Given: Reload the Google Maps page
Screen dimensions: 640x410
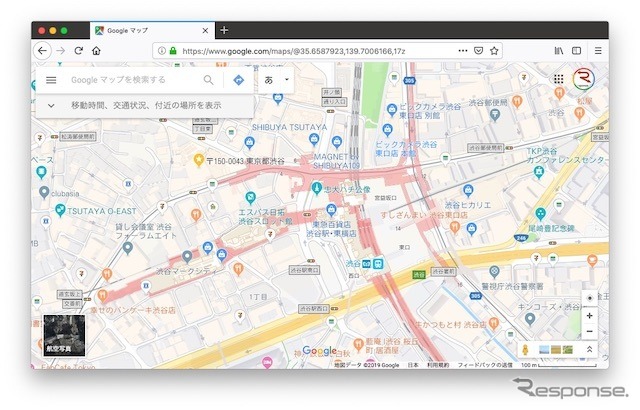Looking at the screenshot, I should 78,51.
